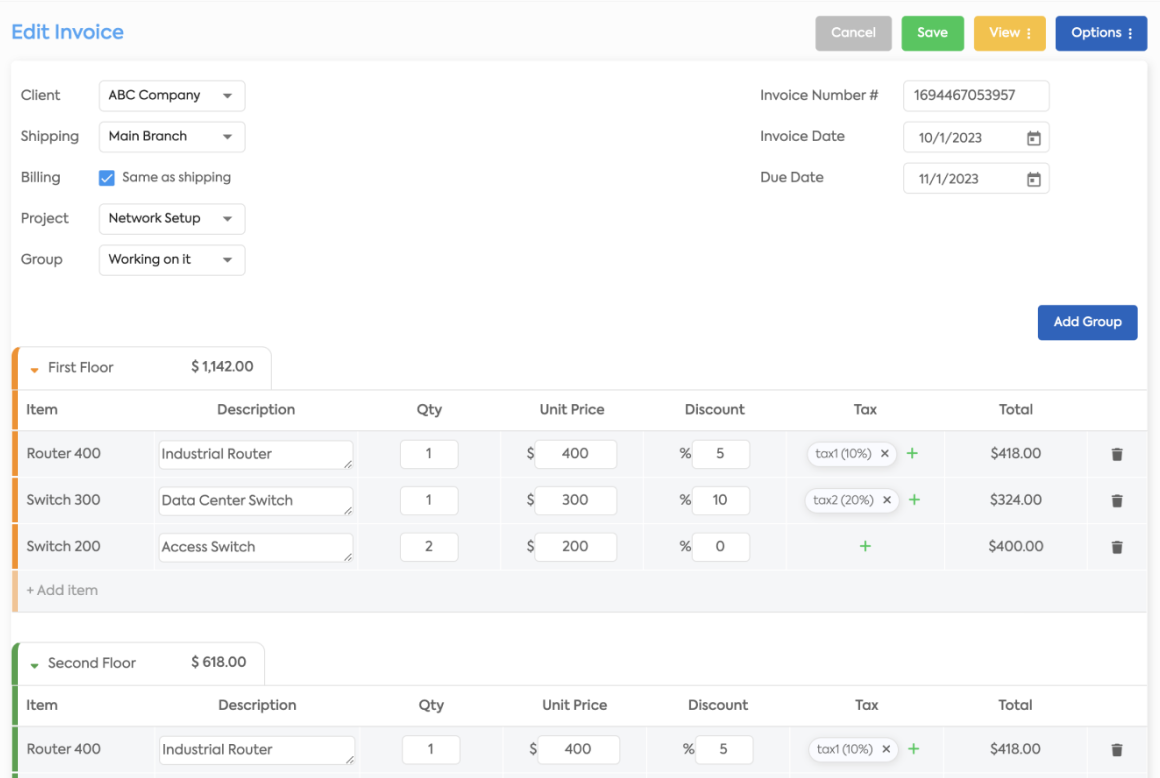The height and width of the screenshot is (778, 1160).
Task: Edit Switch 300 unit price field
Action: coord(576,501)
